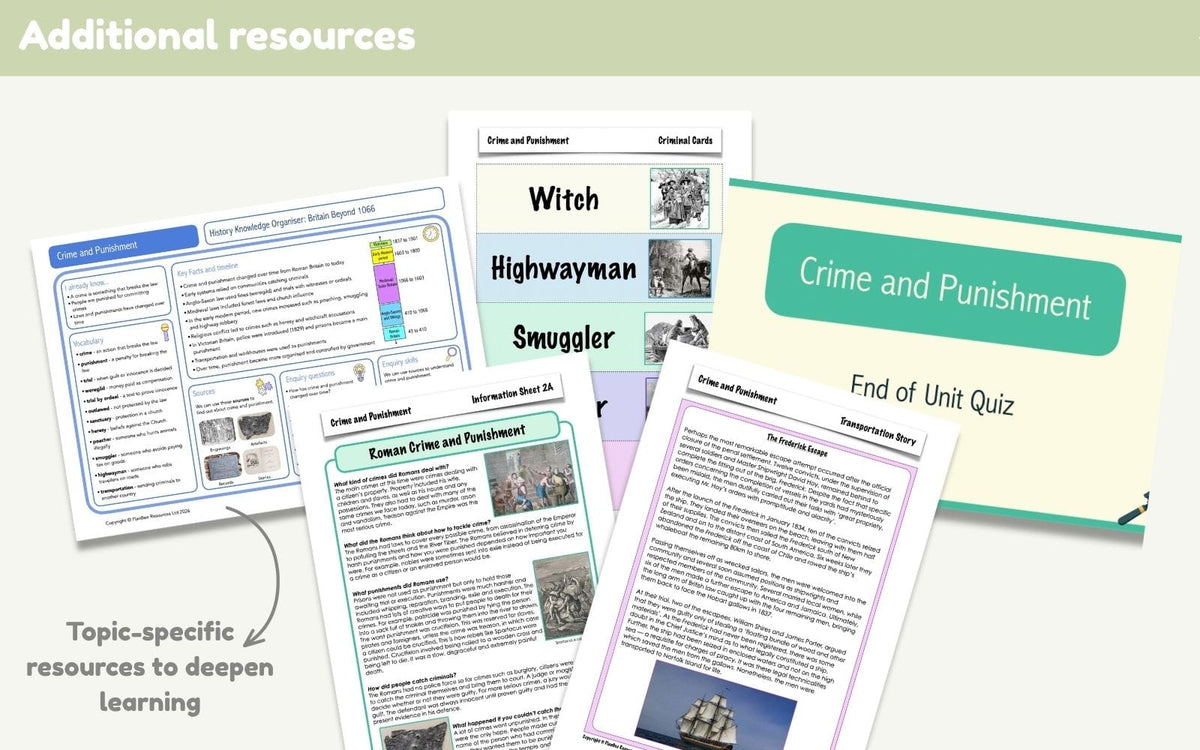Click the 'Enquiry questions' heading
This screenshot has height=750, width=1200.
[310, 376]
